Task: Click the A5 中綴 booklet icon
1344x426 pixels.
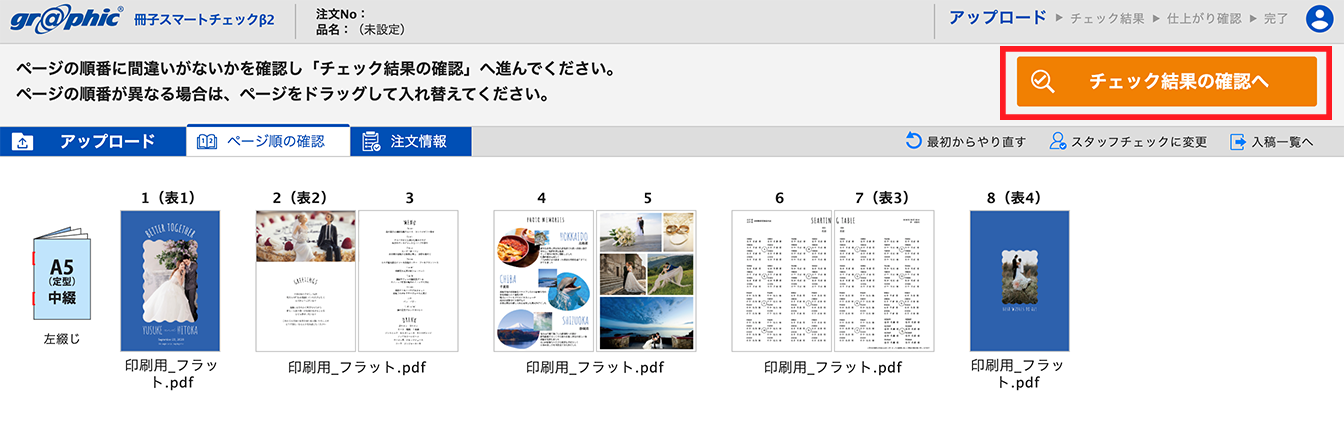Action: (61, 276)
